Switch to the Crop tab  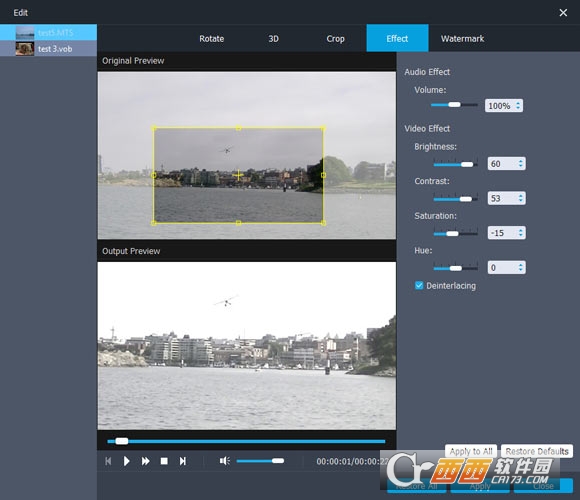coord(335,38)
